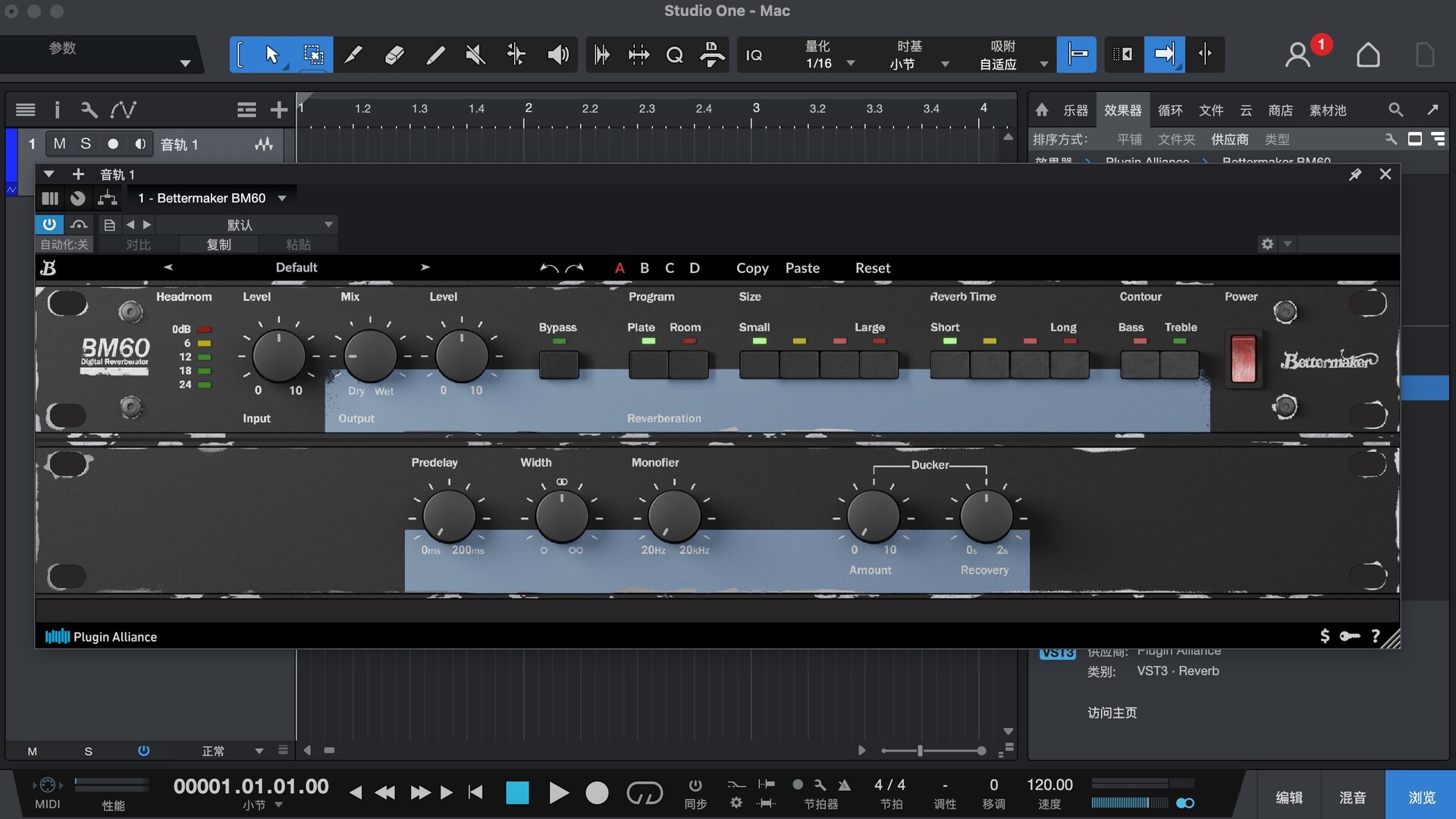Open plugin help question mark
Screen dimensions: 1456x819
point(1376,636)
